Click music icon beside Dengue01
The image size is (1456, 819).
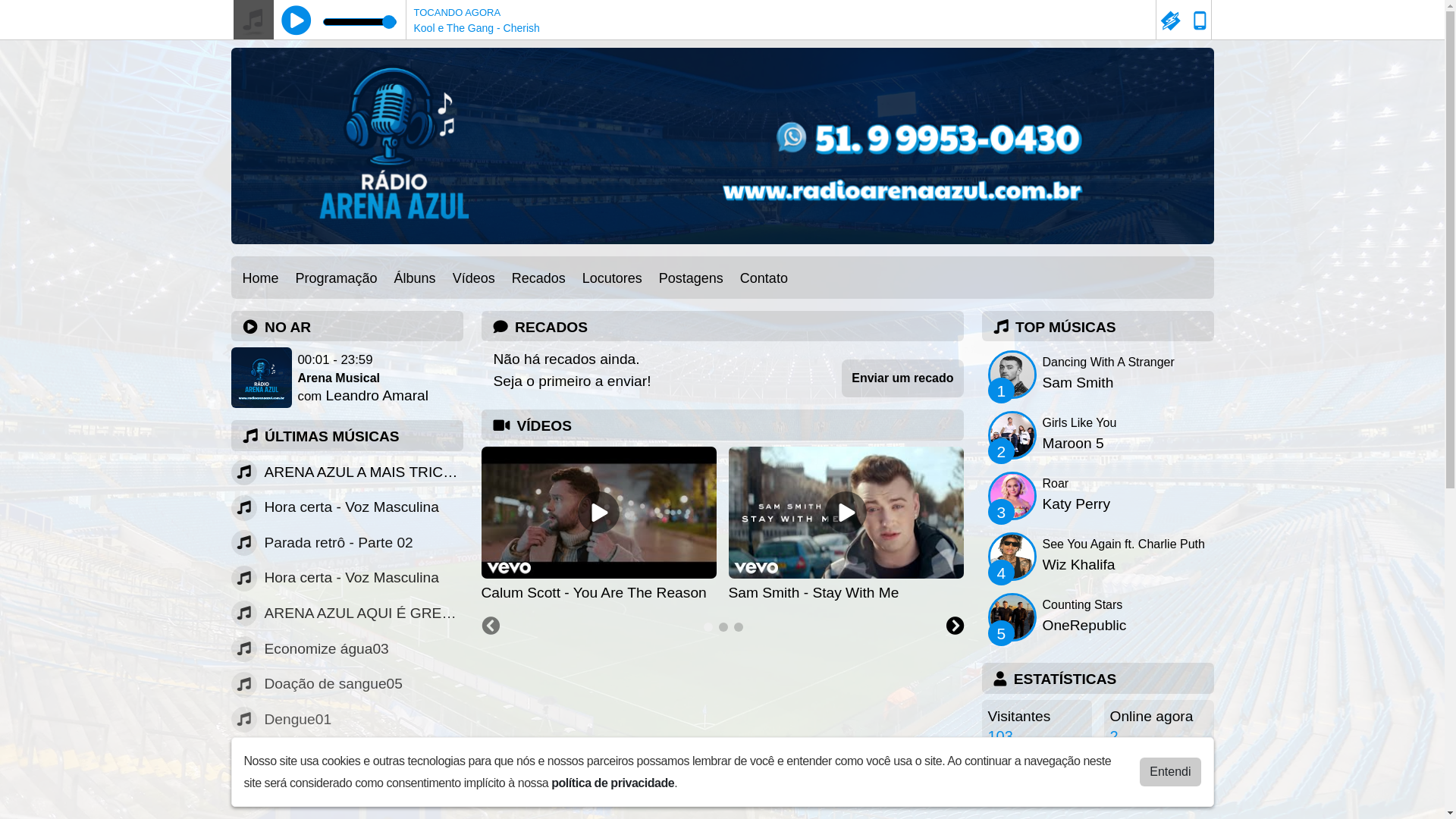click(x=244, y=720)
